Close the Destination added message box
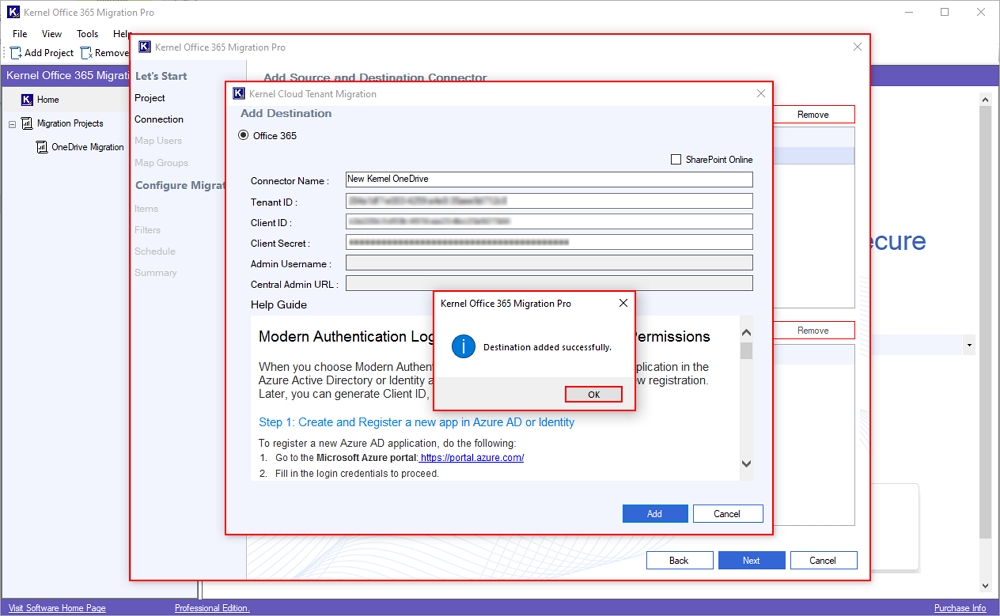The image size is (1000, 616). point(623,303)
